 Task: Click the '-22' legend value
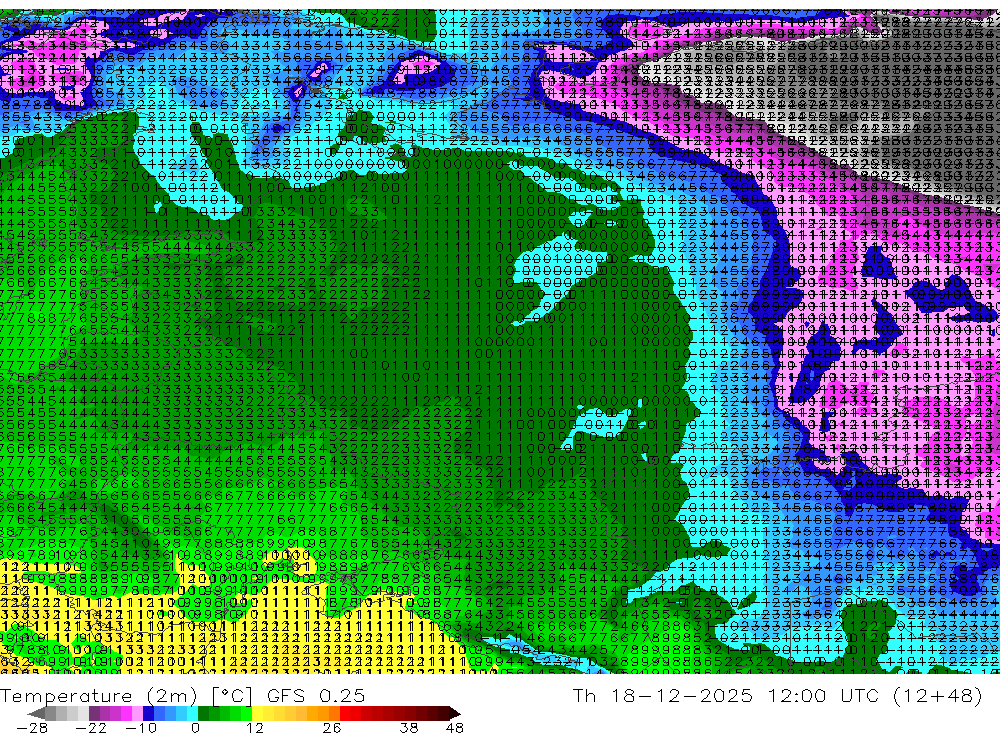(x=91, y=728)
